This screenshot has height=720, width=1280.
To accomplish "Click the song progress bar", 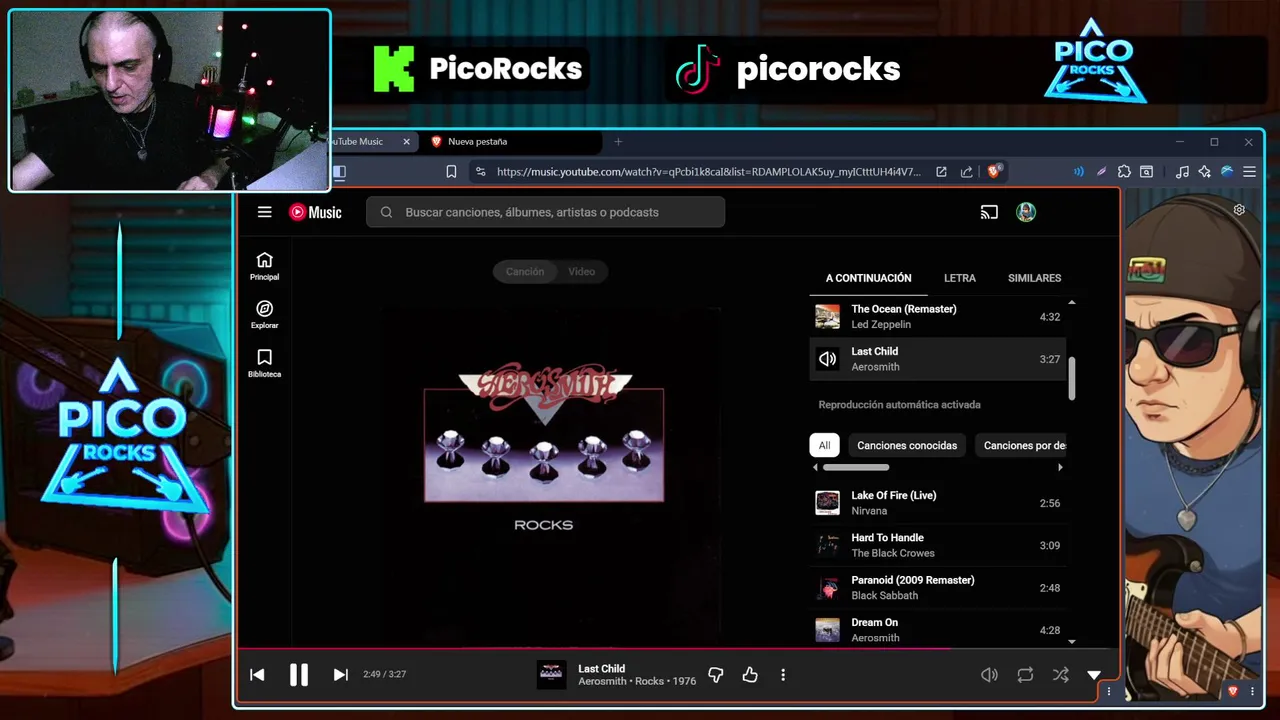I will [678, 648].
